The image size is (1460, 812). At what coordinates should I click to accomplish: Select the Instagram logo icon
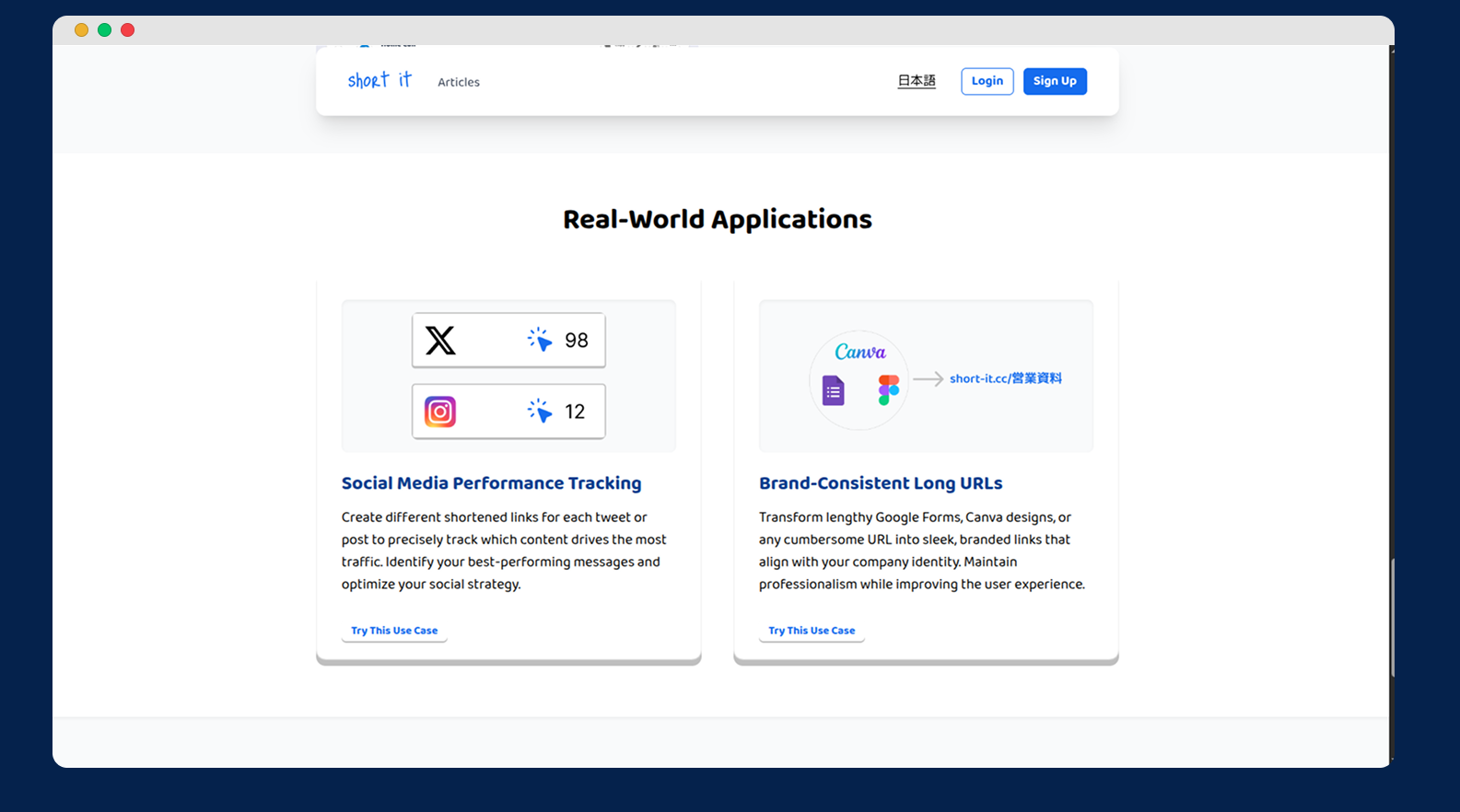pyautogui.click(x=440, y=412)
